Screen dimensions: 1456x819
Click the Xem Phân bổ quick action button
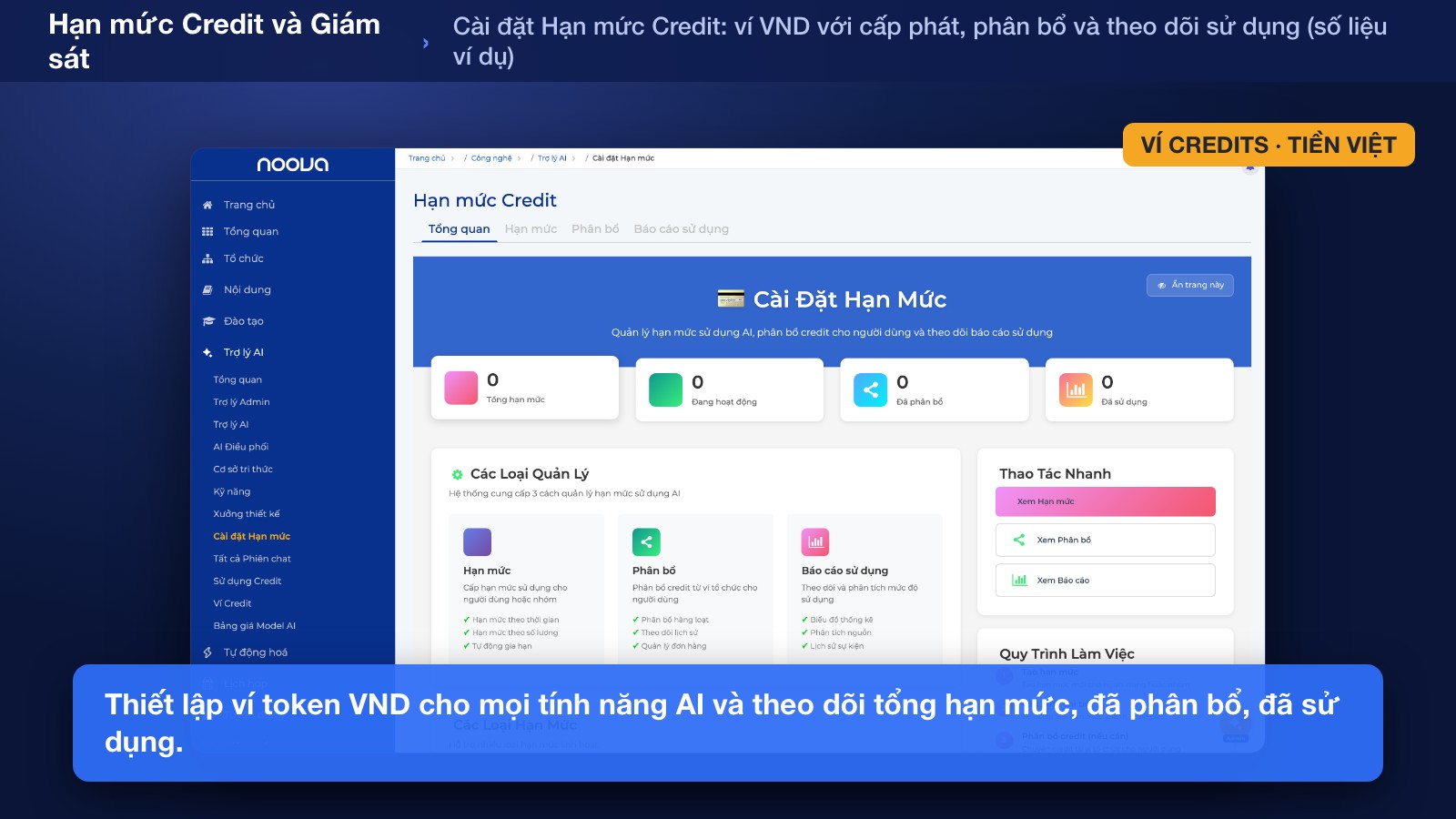click(1106, 540)
